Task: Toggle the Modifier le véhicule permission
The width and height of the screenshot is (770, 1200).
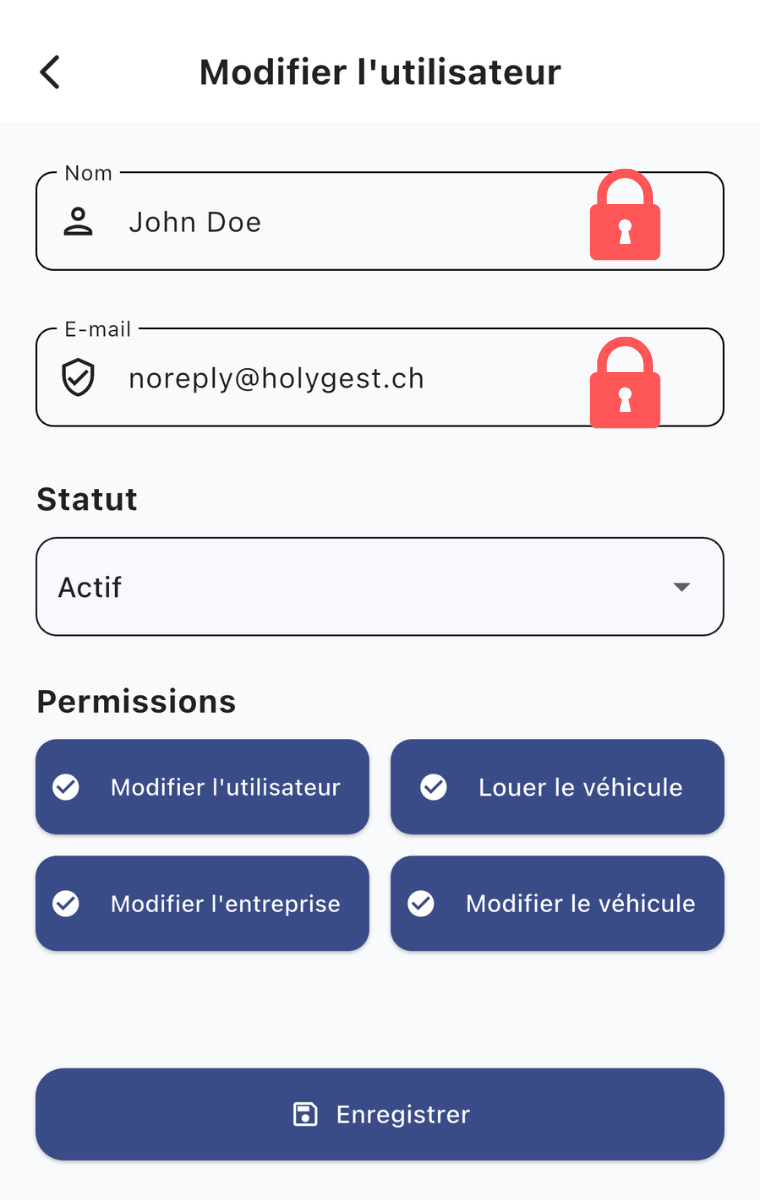Action: pyautogui.click(x=557, y=903)
